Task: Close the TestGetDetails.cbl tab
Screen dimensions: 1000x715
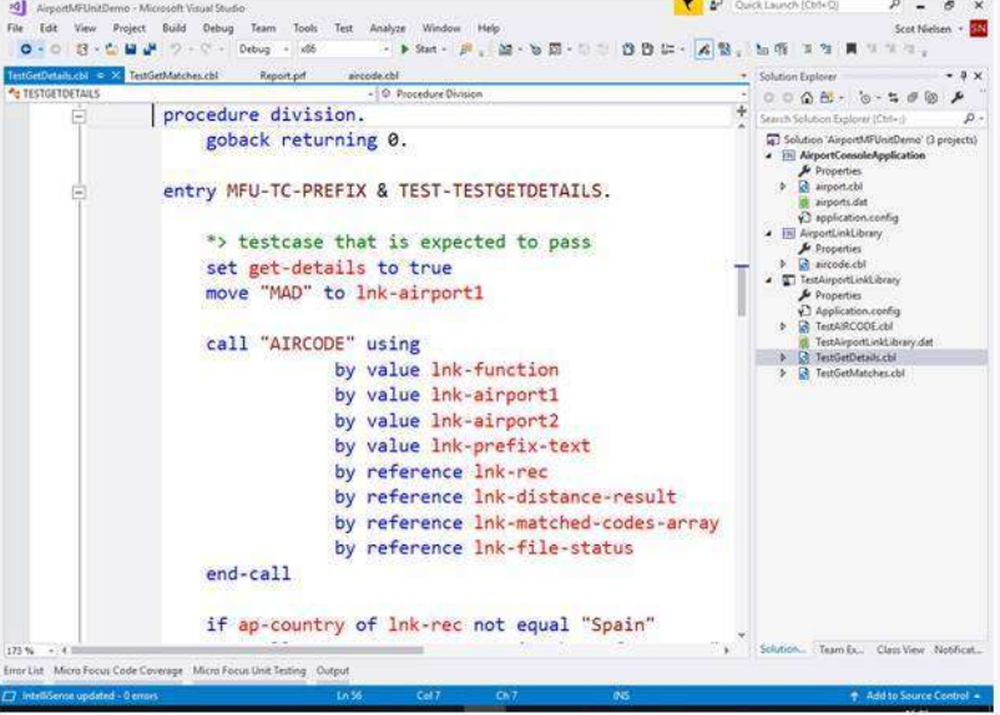Action: [115, 75]
